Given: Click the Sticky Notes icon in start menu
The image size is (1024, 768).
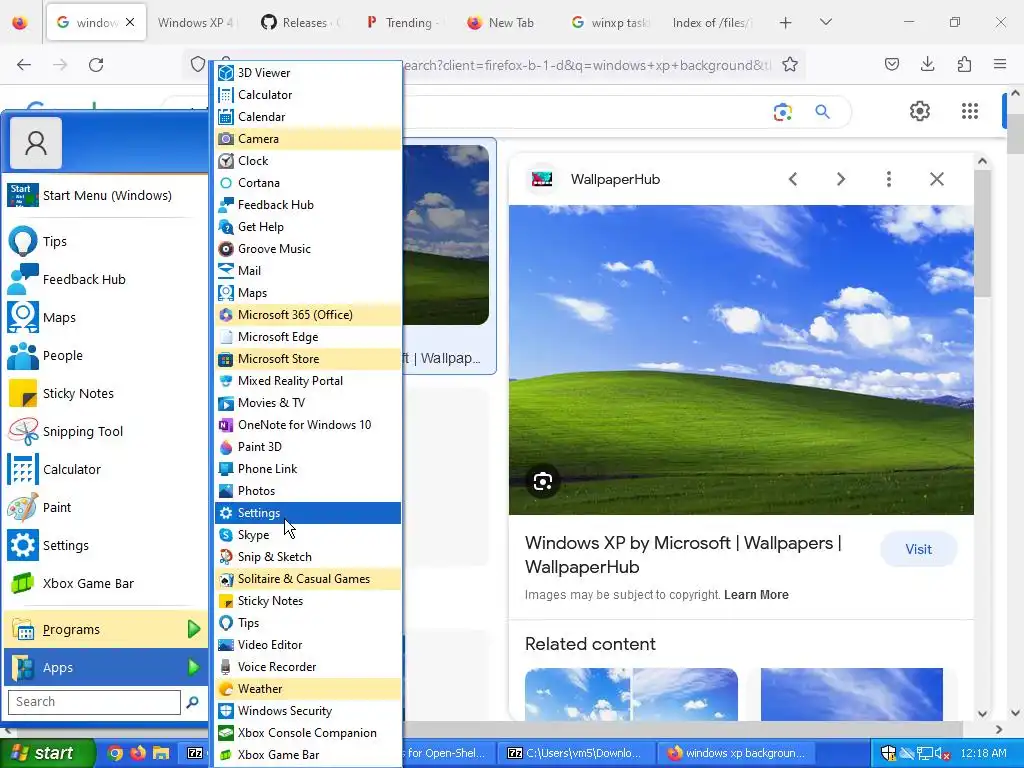Looking at the screenshot, I should pyautogui.click(x=23, y=393).
